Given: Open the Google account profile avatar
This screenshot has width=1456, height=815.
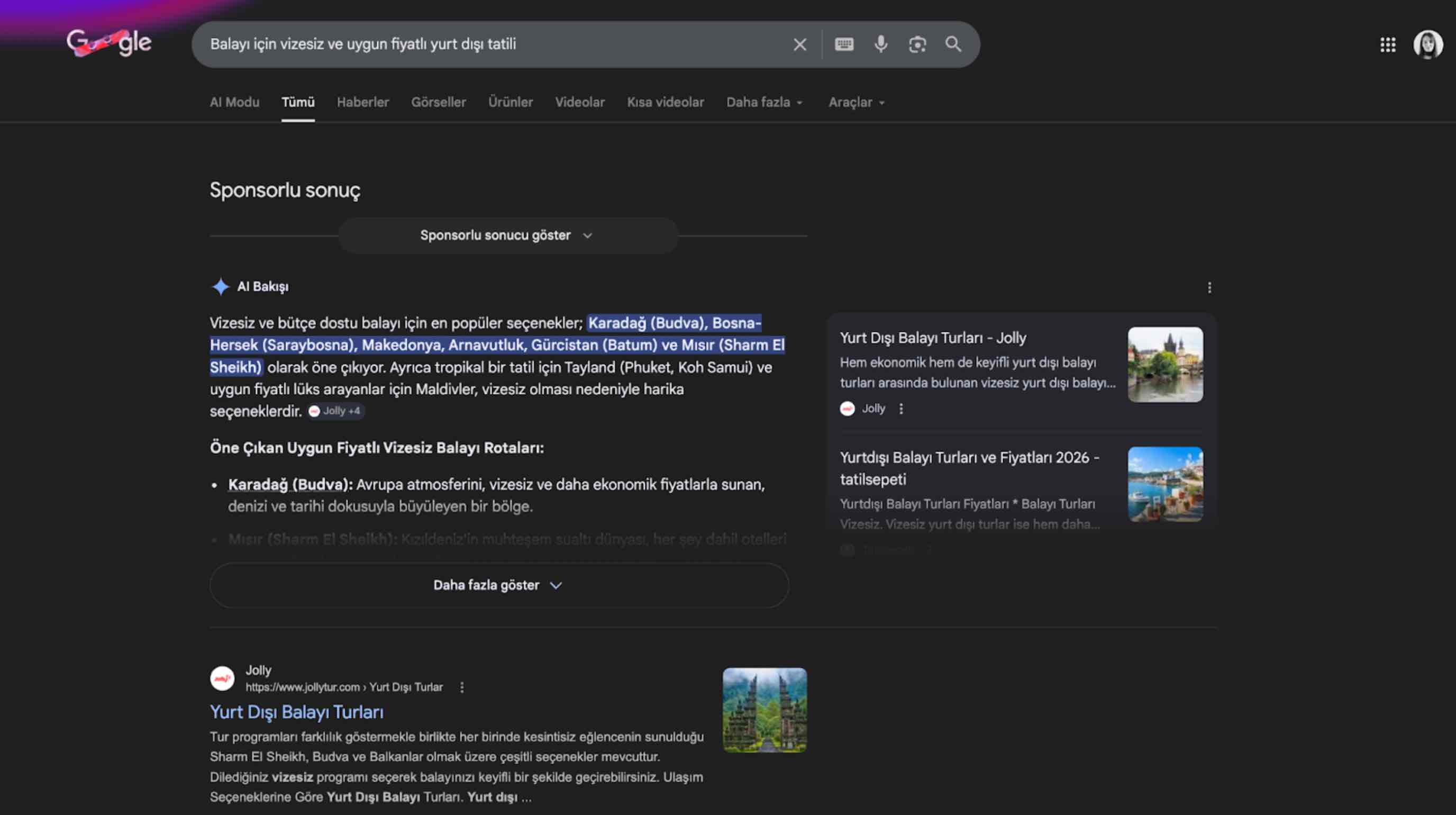Looking at the screenshot, I should tap(1427, 44).
